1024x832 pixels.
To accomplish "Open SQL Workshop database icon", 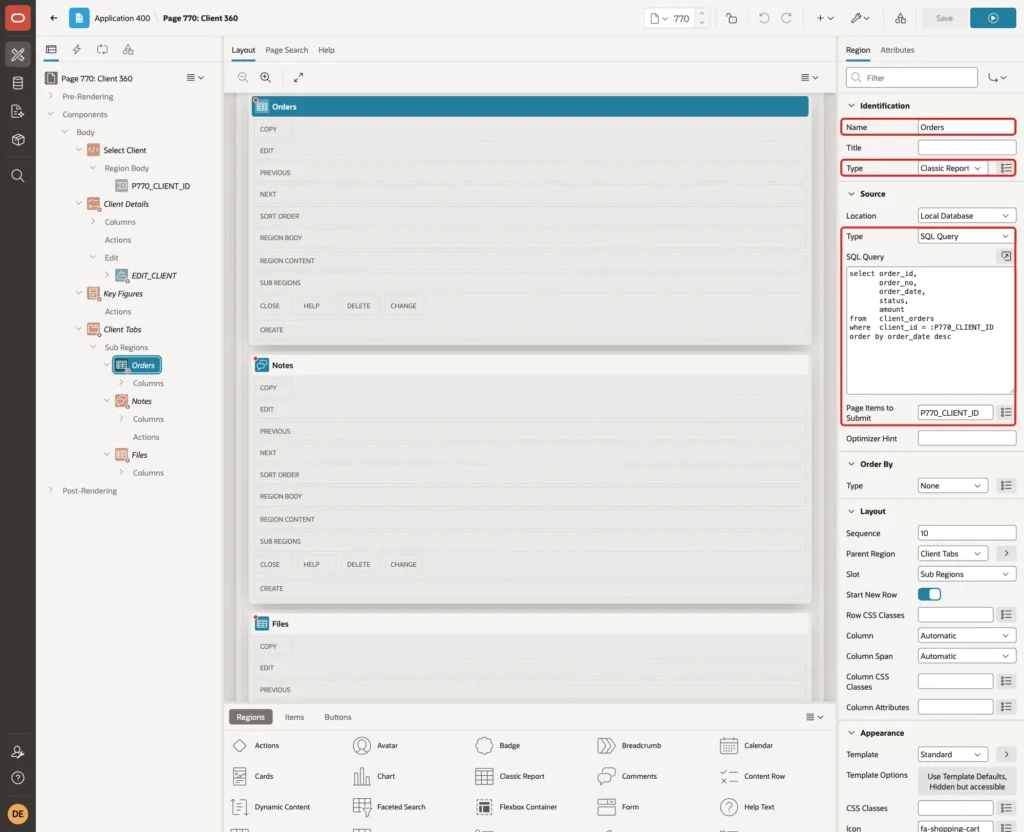I will tap(18, 83).
